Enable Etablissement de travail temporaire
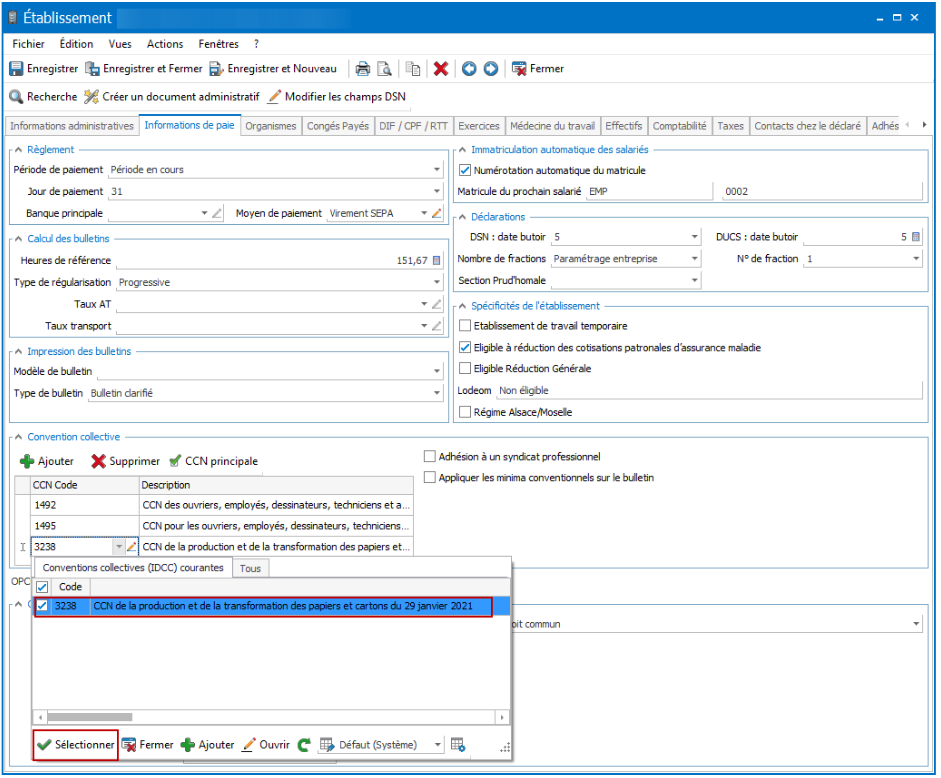The width and height of the screenshot is (941, 778). [464, 326]
